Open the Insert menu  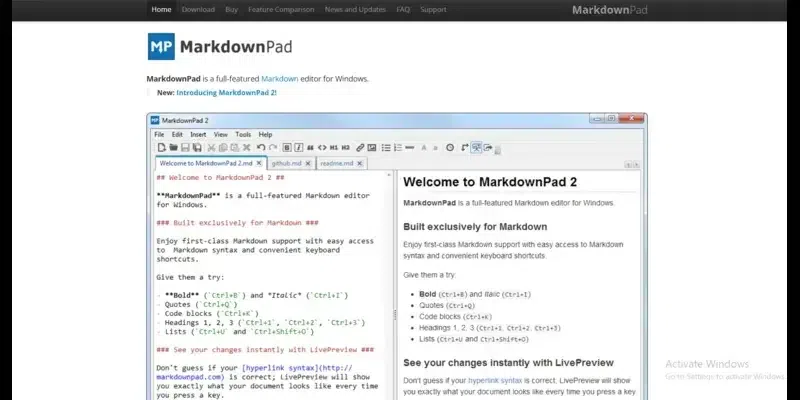click(x=198, y=135)
